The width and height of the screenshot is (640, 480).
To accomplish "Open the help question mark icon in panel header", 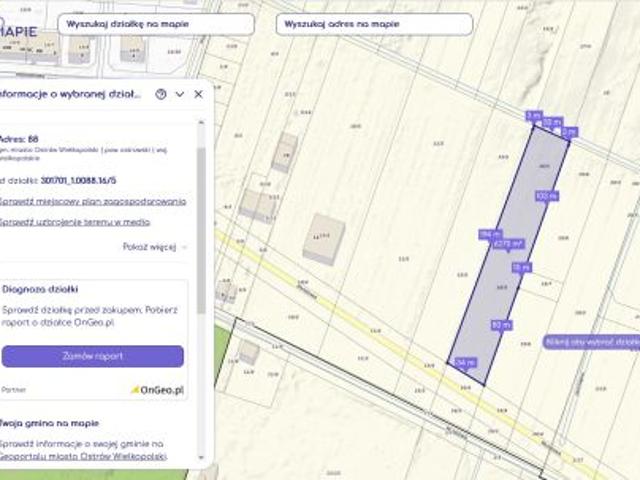I will (x=161, y=94).
